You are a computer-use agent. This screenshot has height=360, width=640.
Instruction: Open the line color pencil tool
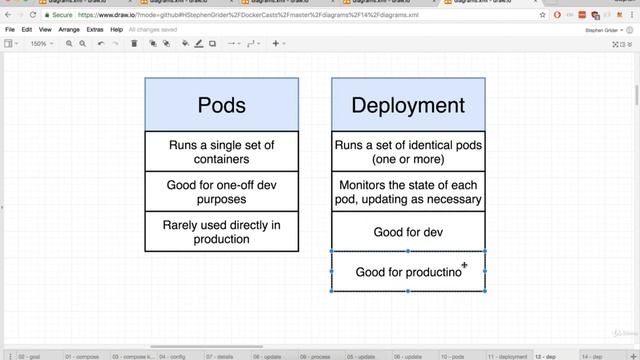[199, 44]
